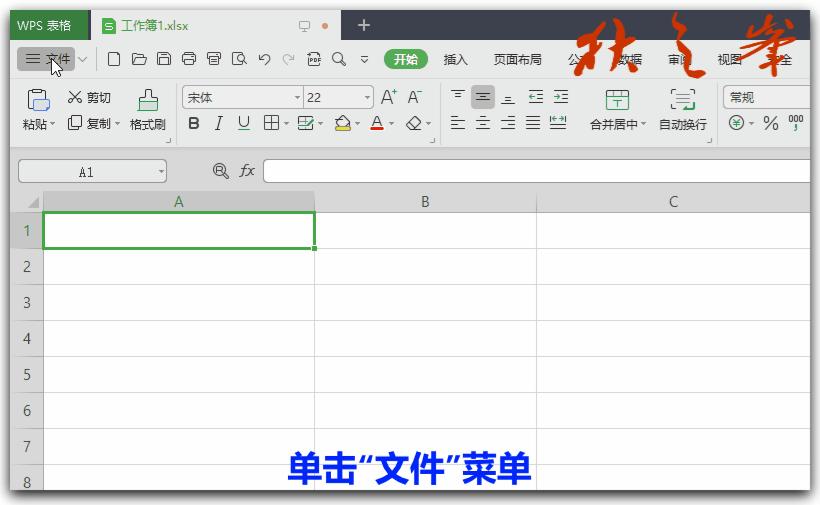Align text to top icon
The image size is (820, 505).
pyautogui.click(x=458, y=96)
